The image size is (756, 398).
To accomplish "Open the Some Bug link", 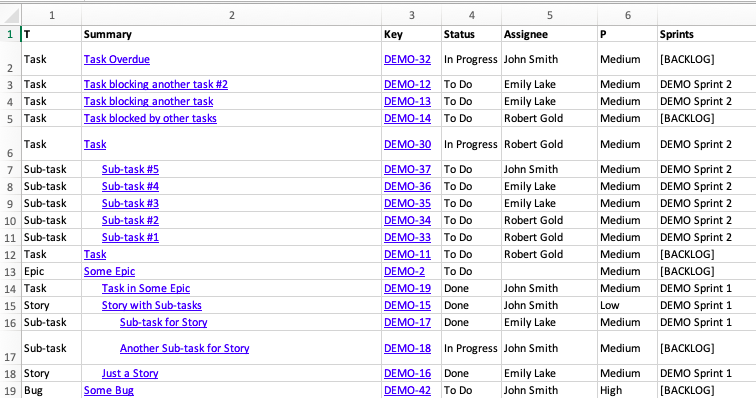I will coord(109,390).
